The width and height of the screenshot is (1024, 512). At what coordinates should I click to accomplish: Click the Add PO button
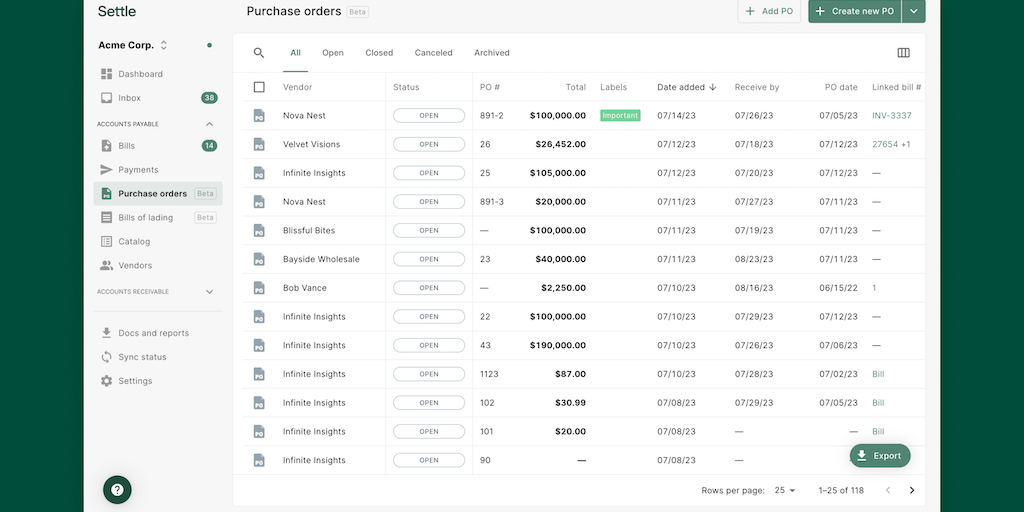point(769,11)
